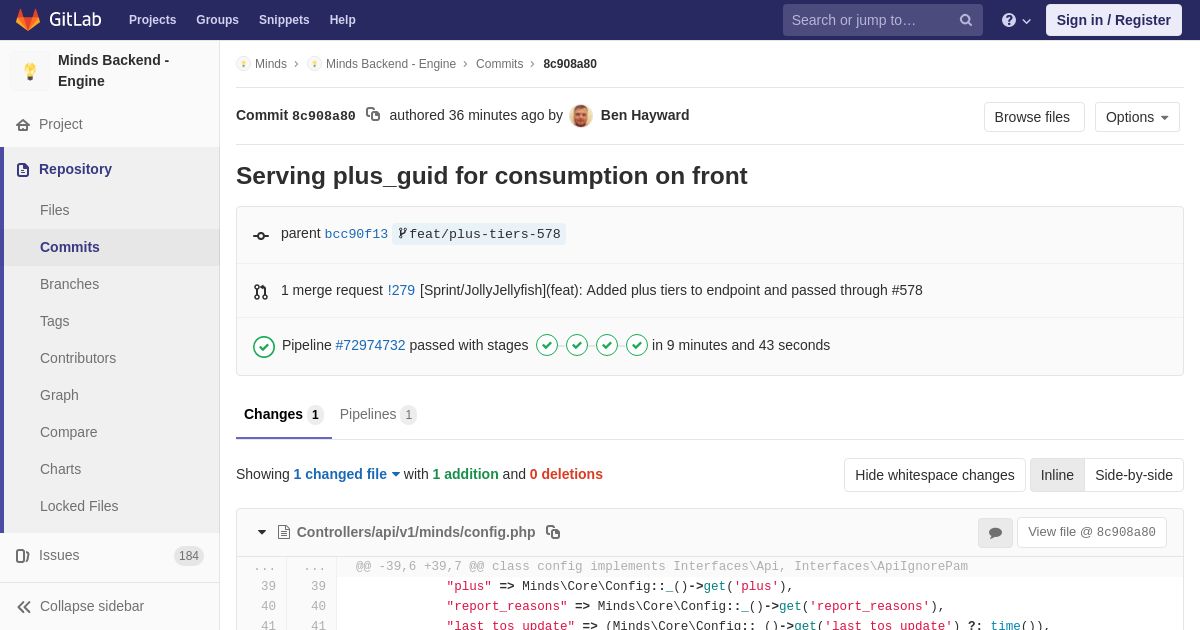This screenshot has height=630, width=1200.
Task: Click the Minds breadcrumb avatar icon
Action: point(243,64)
